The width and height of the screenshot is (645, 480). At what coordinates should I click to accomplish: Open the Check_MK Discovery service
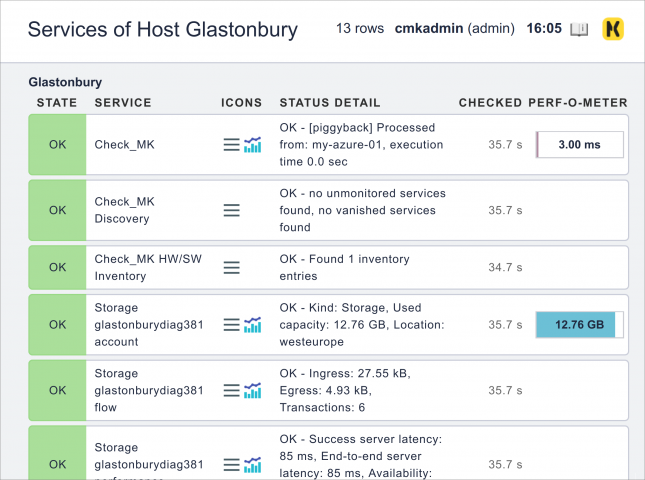click(125, 210)
